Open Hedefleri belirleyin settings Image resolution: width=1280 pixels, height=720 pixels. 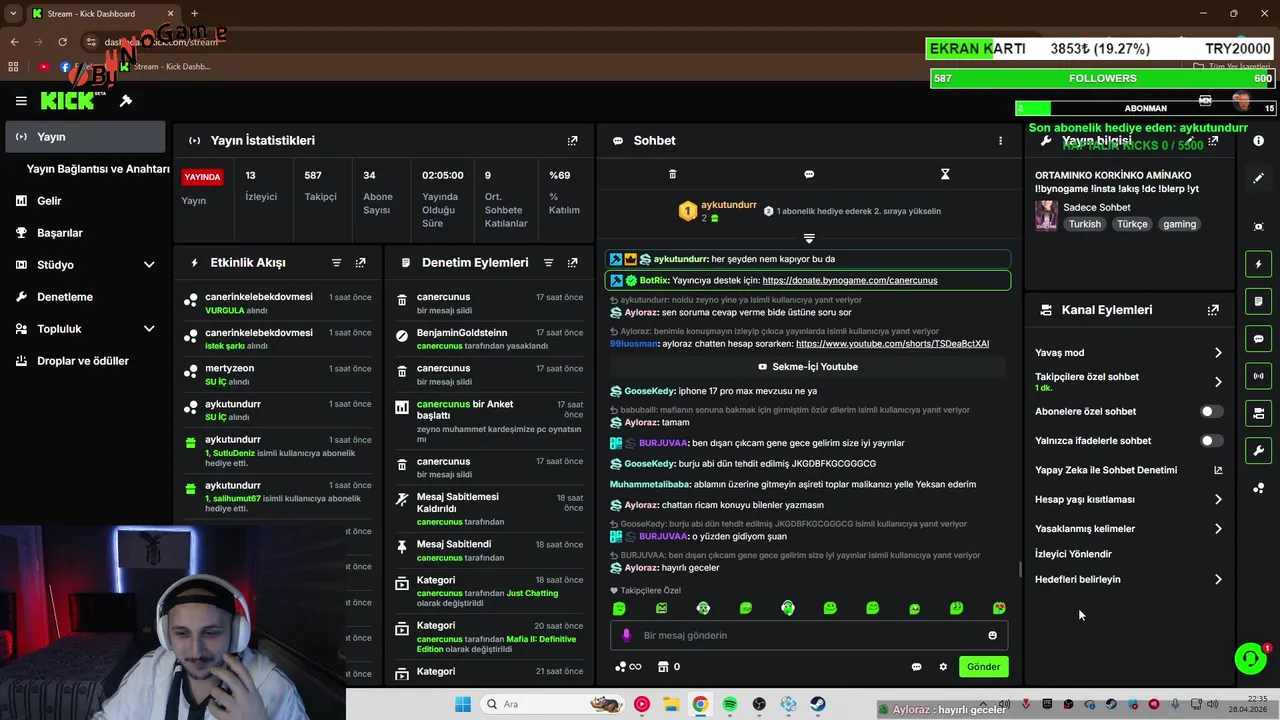point(1129,580)
